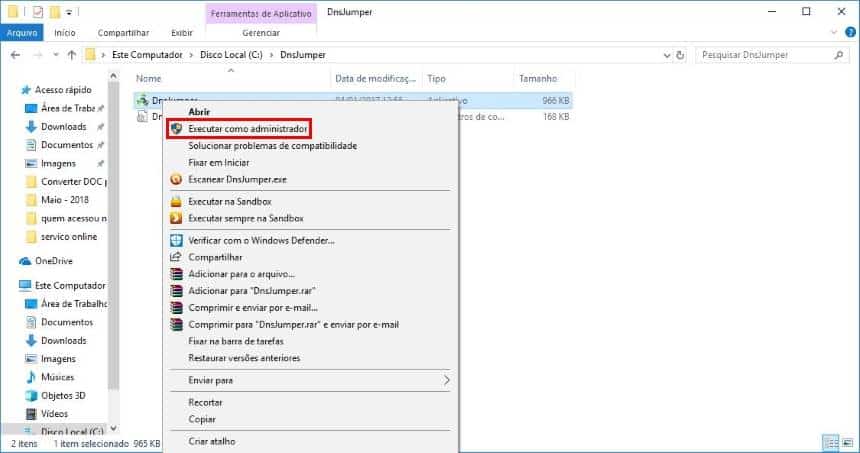
Task: Click the Escanear DnsJumper.exe antivirus icon
Action: (176, 179)
